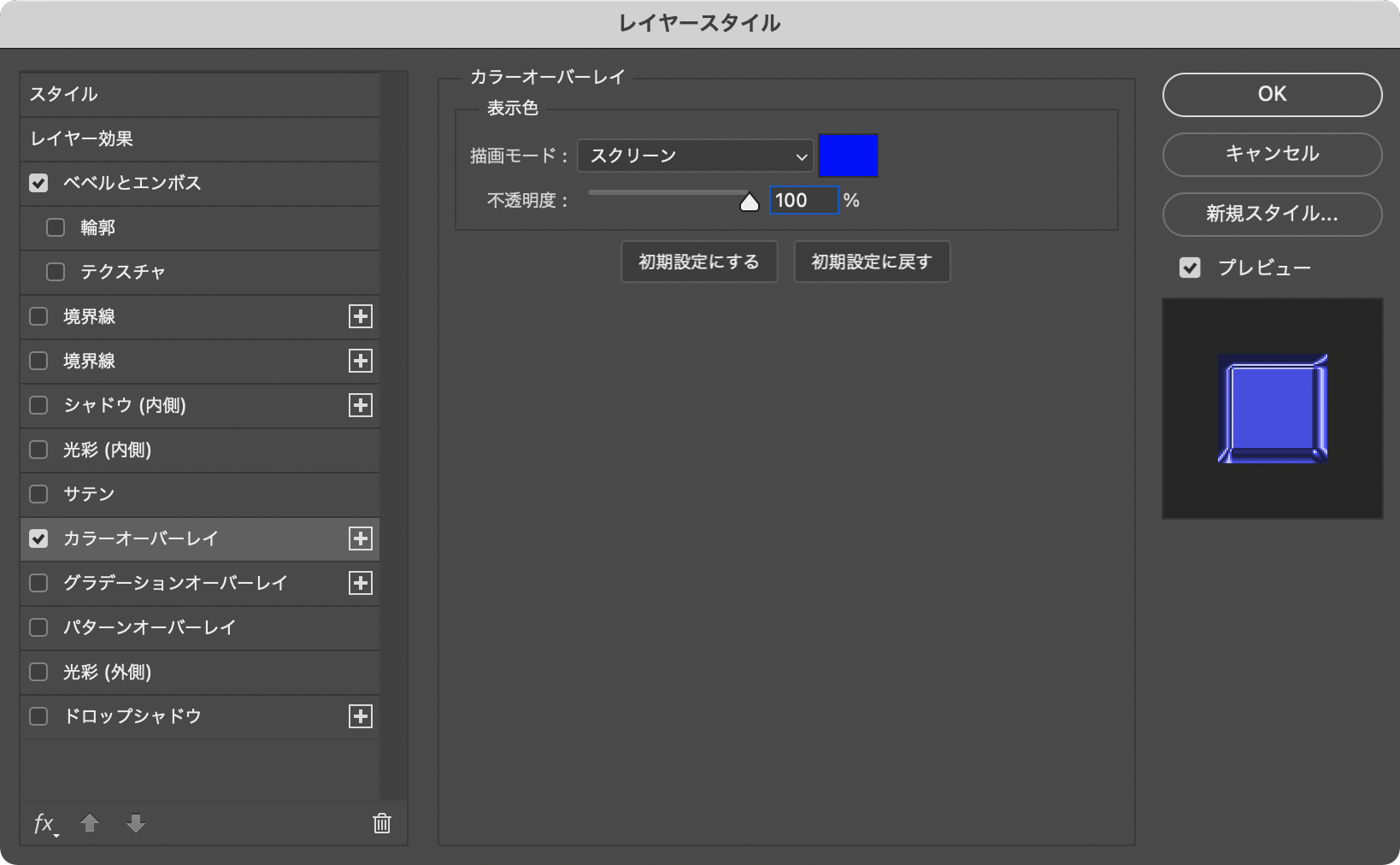
Task: Toggle the プレビュー checkbox
Action: (1190, 268)
